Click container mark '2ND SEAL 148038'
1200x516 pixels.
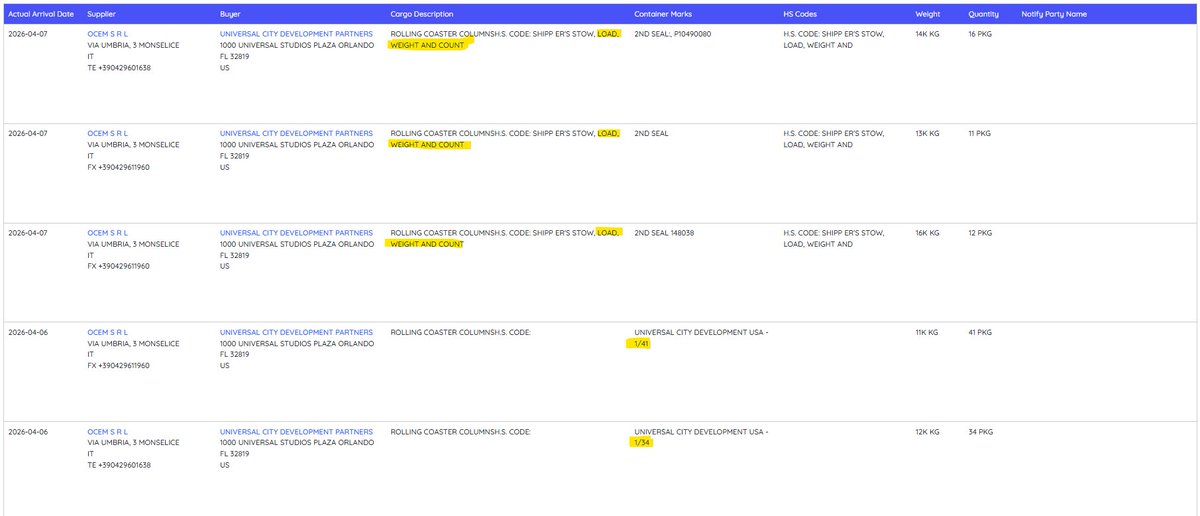664,233
